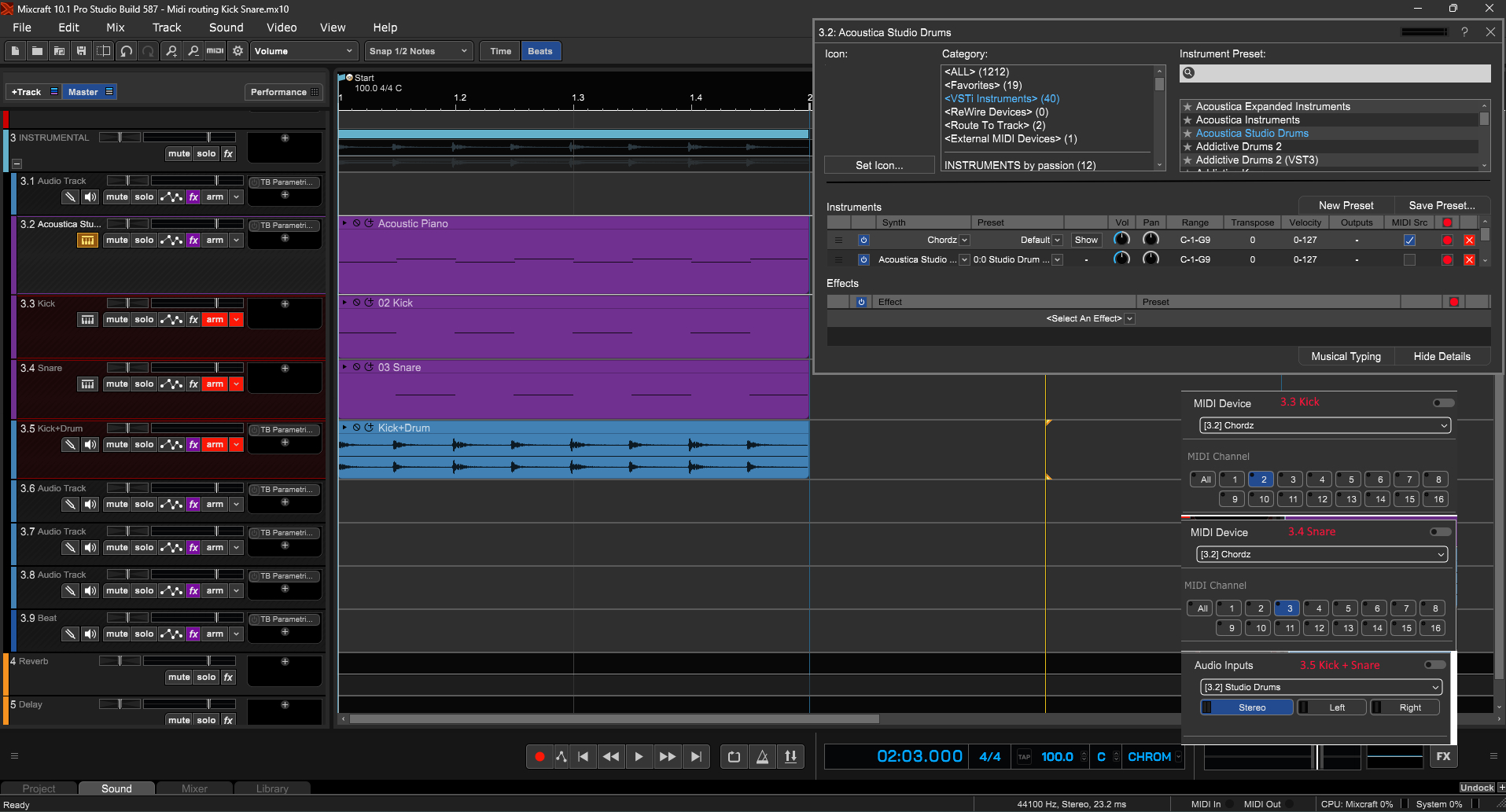Open the master FX button in transport

[x=1444, y=756]
